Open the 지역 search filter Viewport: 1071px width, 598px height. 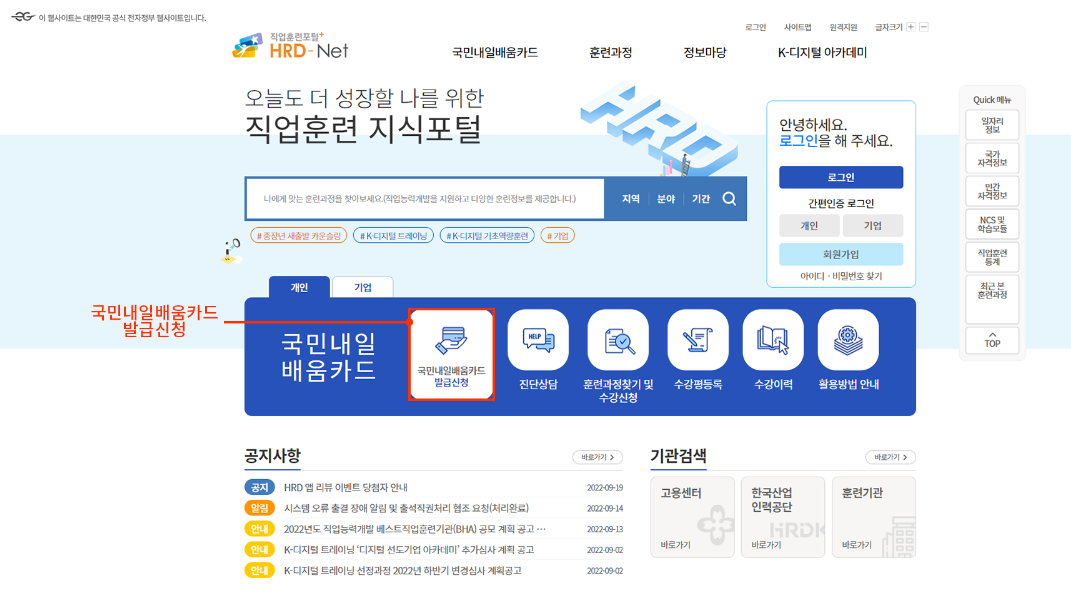(630, 199)
